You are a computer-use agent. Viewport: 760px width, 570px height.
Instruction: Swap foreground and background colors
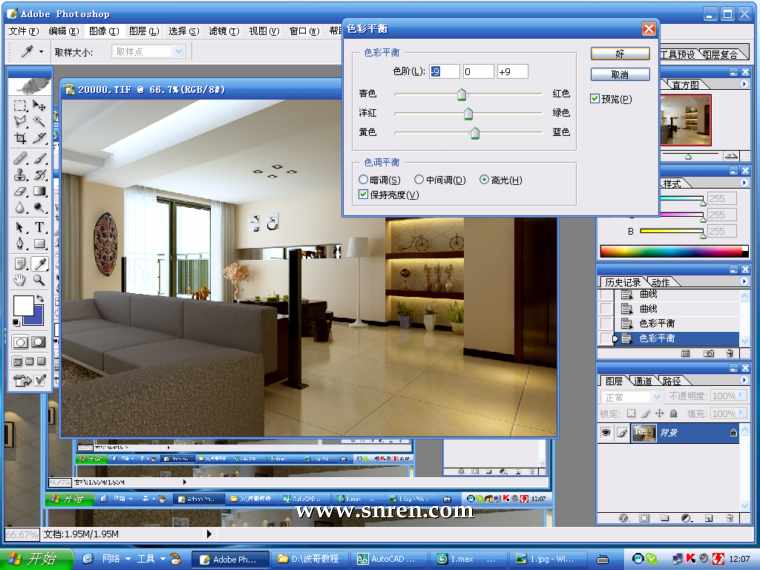[40, 299]
